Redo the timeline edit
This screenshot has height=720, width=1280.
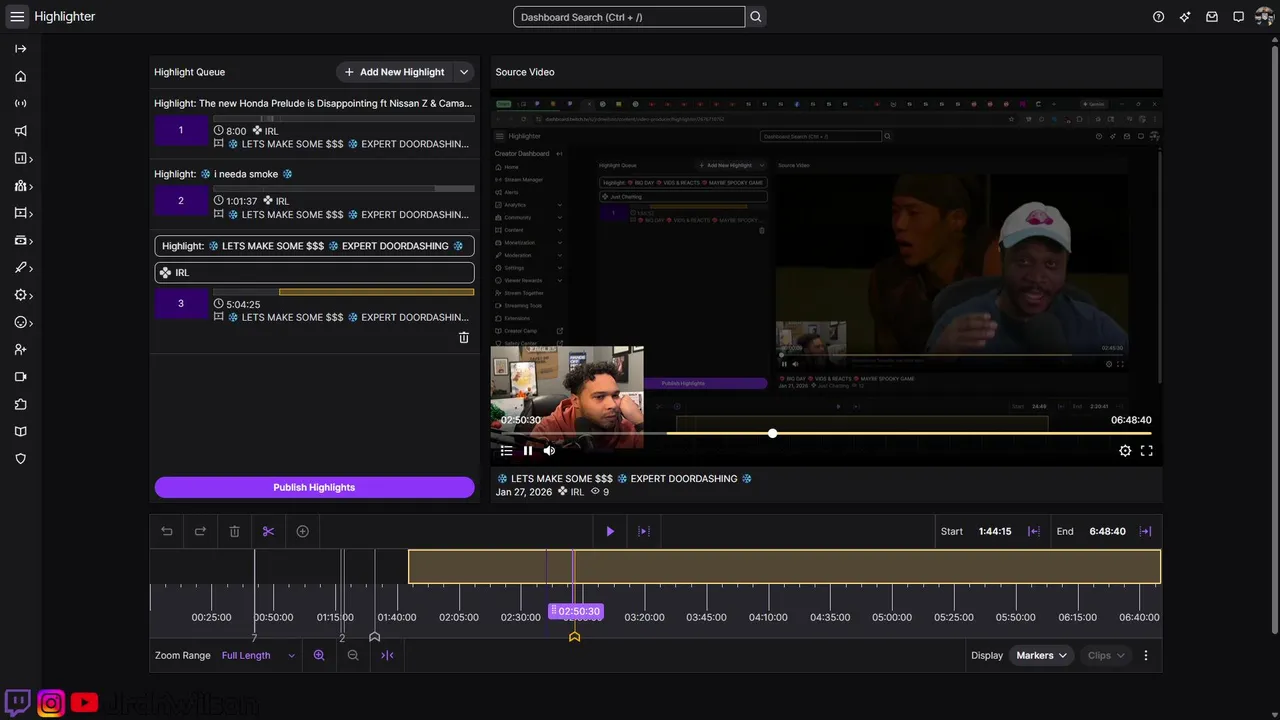(x=200, y=531)
